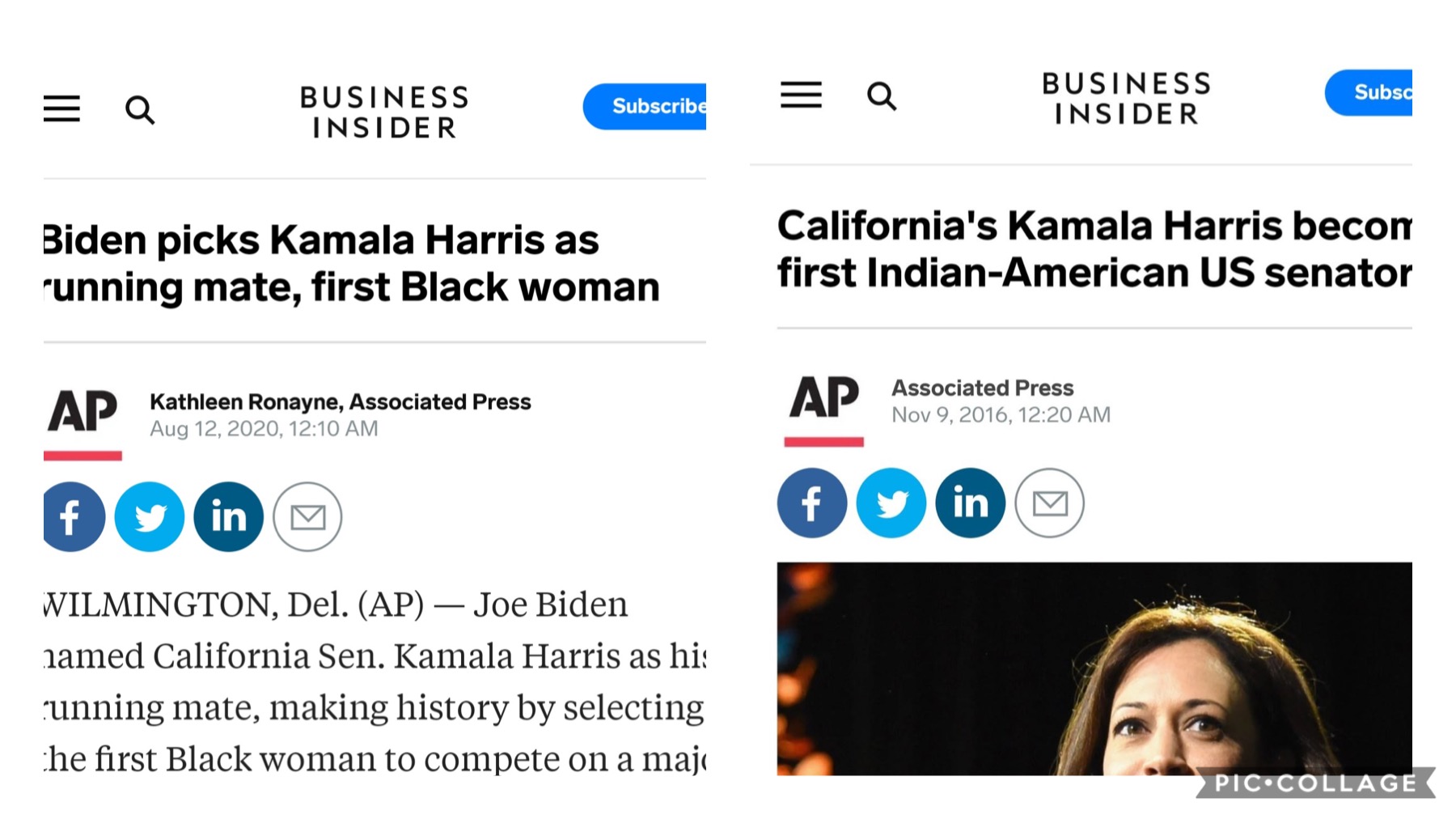The width and height of the screenshot is (1456, 819).
Task: Click the search icon above the Biden article
Action: pyautogui.click(x=140, y=109)
